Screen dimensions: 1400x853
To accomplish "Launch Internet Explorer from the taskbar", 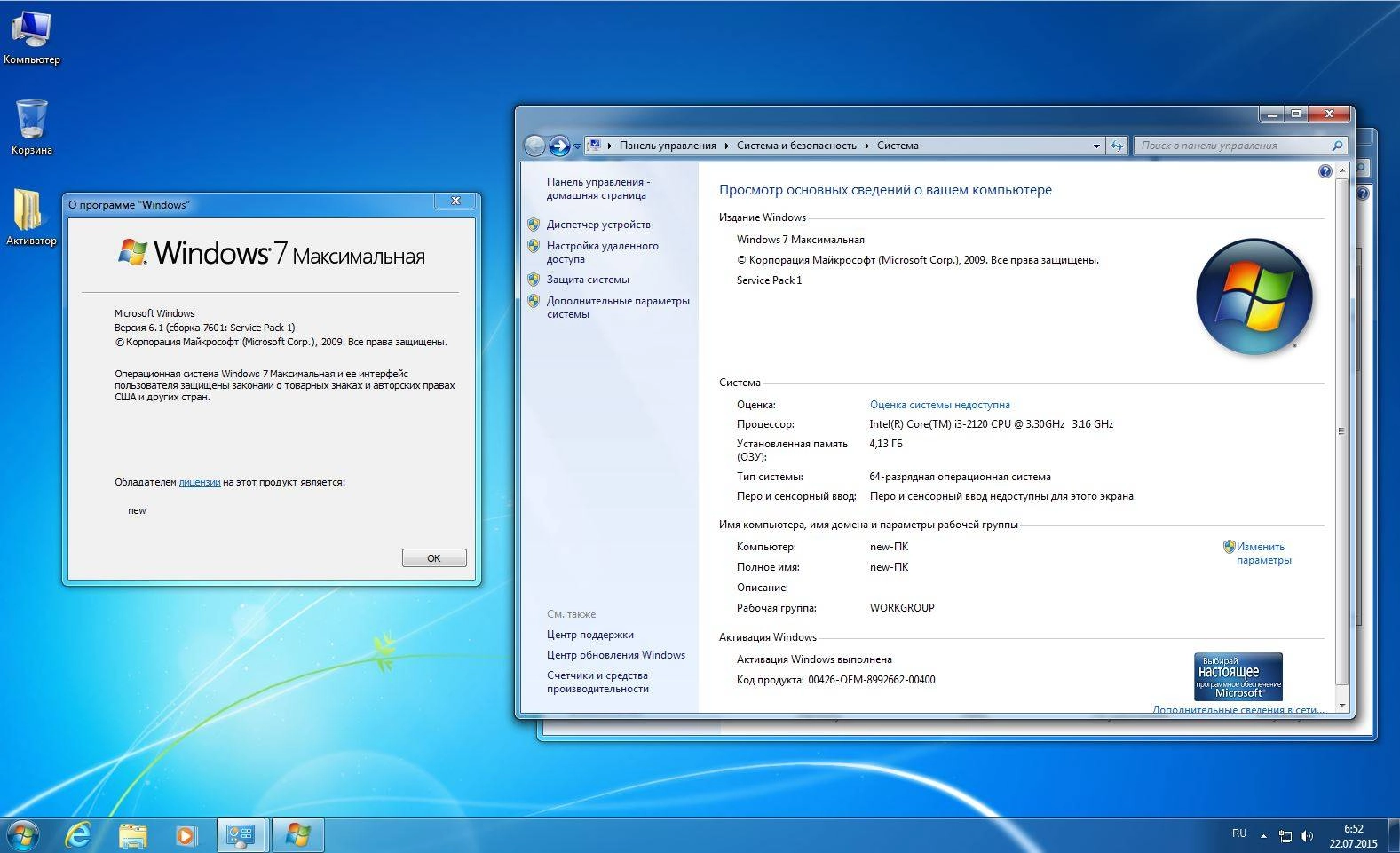I will [79, 835].
